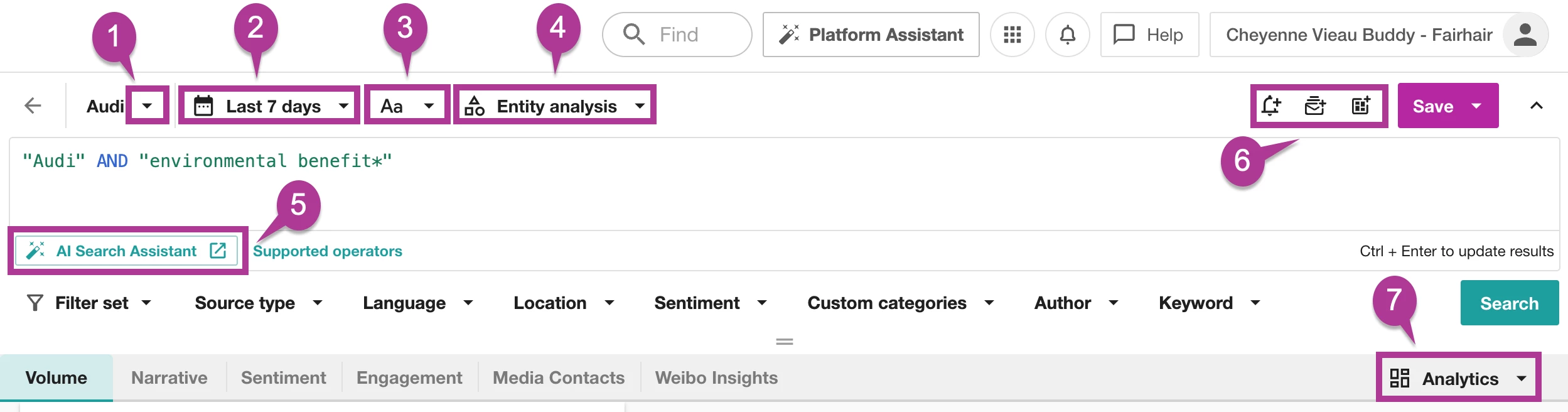Open the apps grid menu icon

[1012, 35]
